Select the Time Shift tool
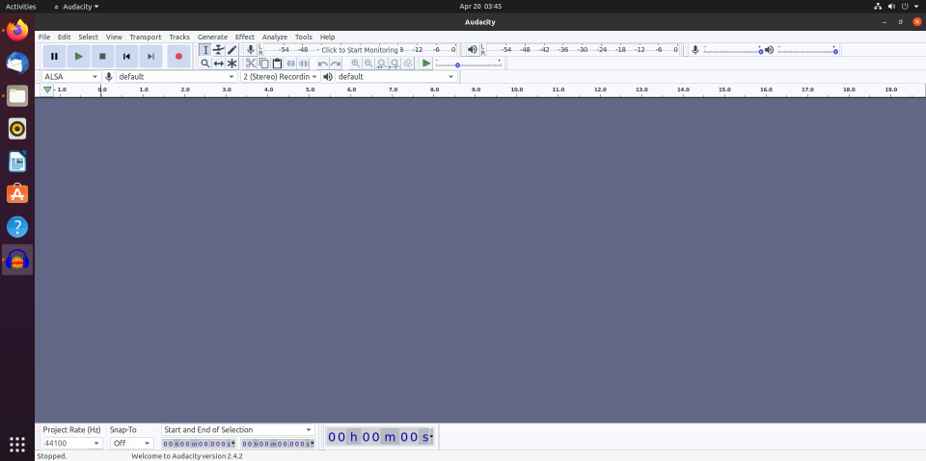926x461 pixels. point(218,63)
